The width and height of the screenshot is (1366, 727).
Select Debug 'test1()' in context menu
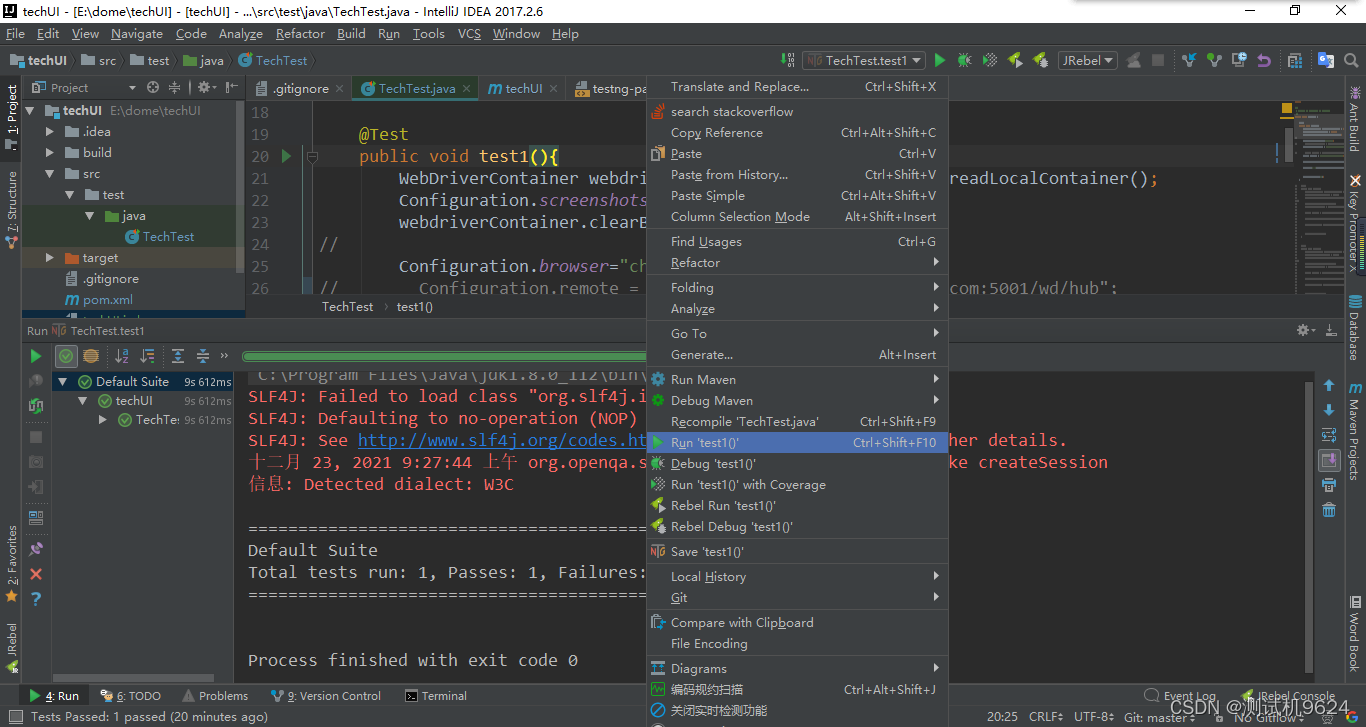pyautogui.click(x=797, y=464)
